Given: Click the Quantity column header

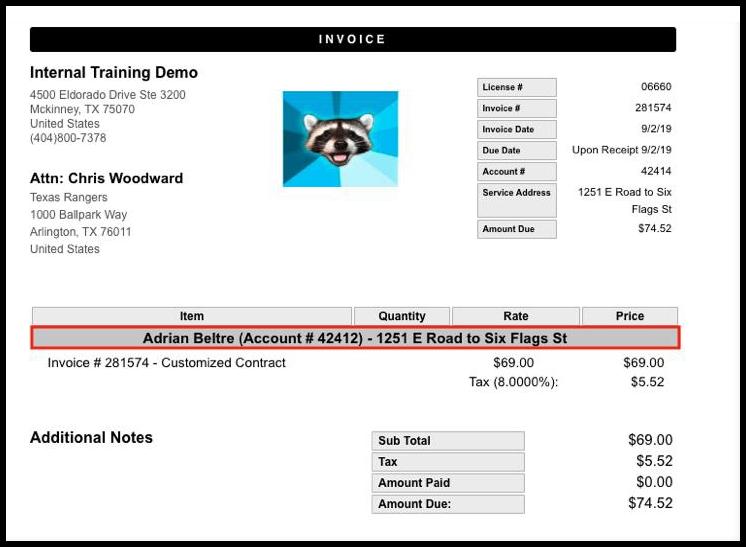Looking at the screenshot, I should pyautogui.click(x=402, y=316).
